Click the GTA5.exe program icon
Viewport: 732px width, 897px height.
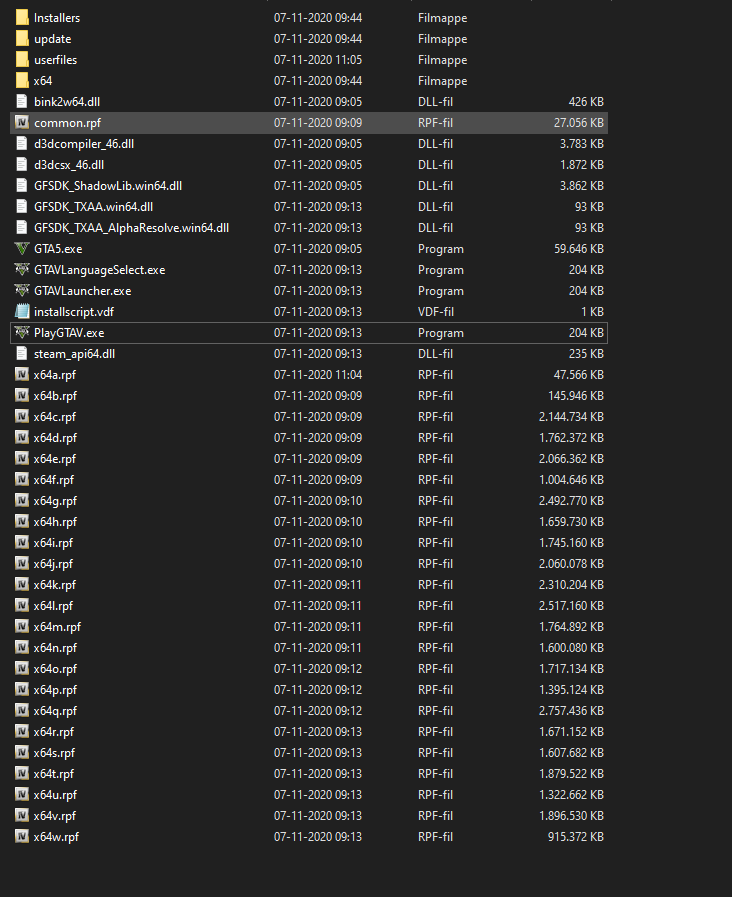pos(22,249)
